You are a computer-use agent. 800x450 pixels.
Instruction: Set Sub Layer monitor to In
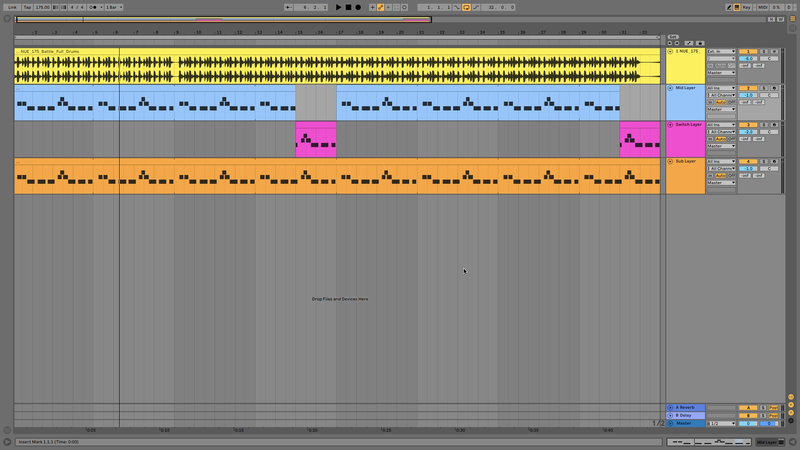click(x=710, y=176)
